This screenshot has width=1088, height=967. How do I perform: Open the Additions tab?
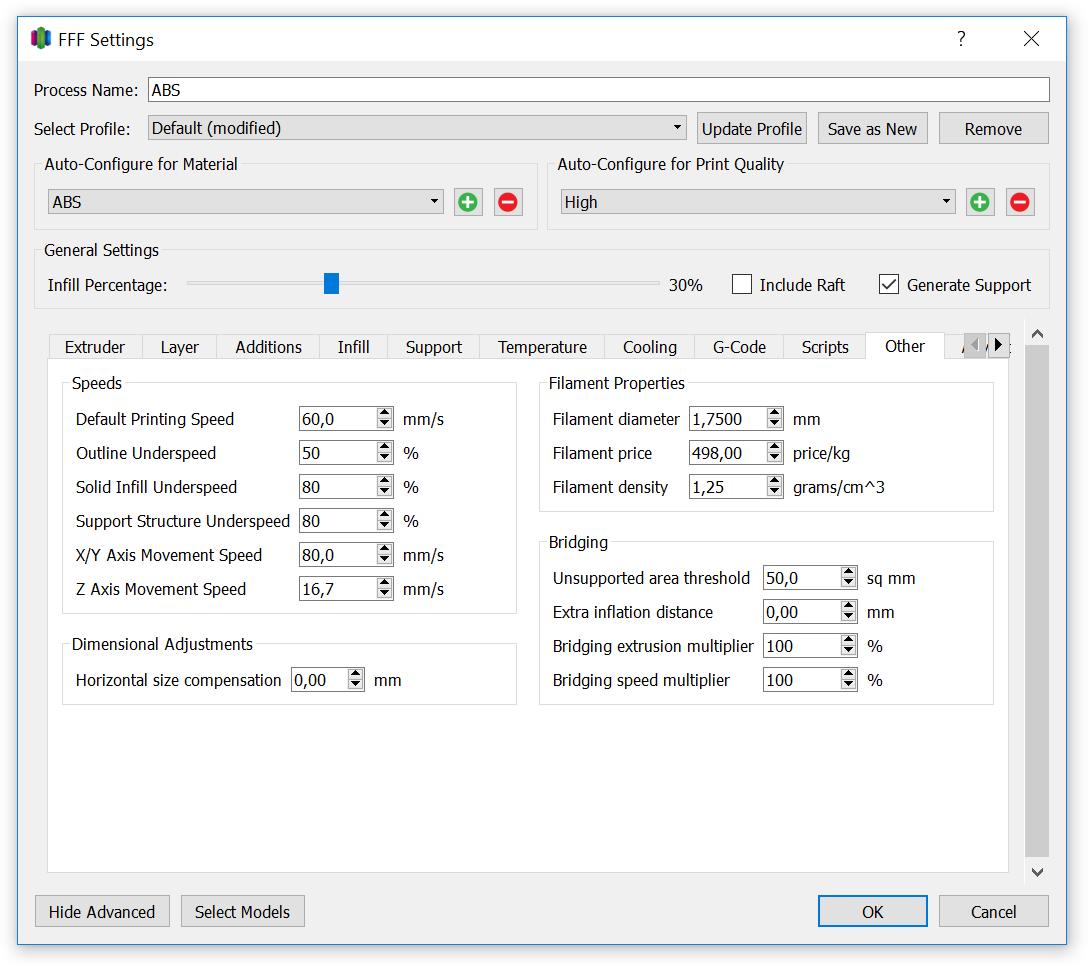269,347
